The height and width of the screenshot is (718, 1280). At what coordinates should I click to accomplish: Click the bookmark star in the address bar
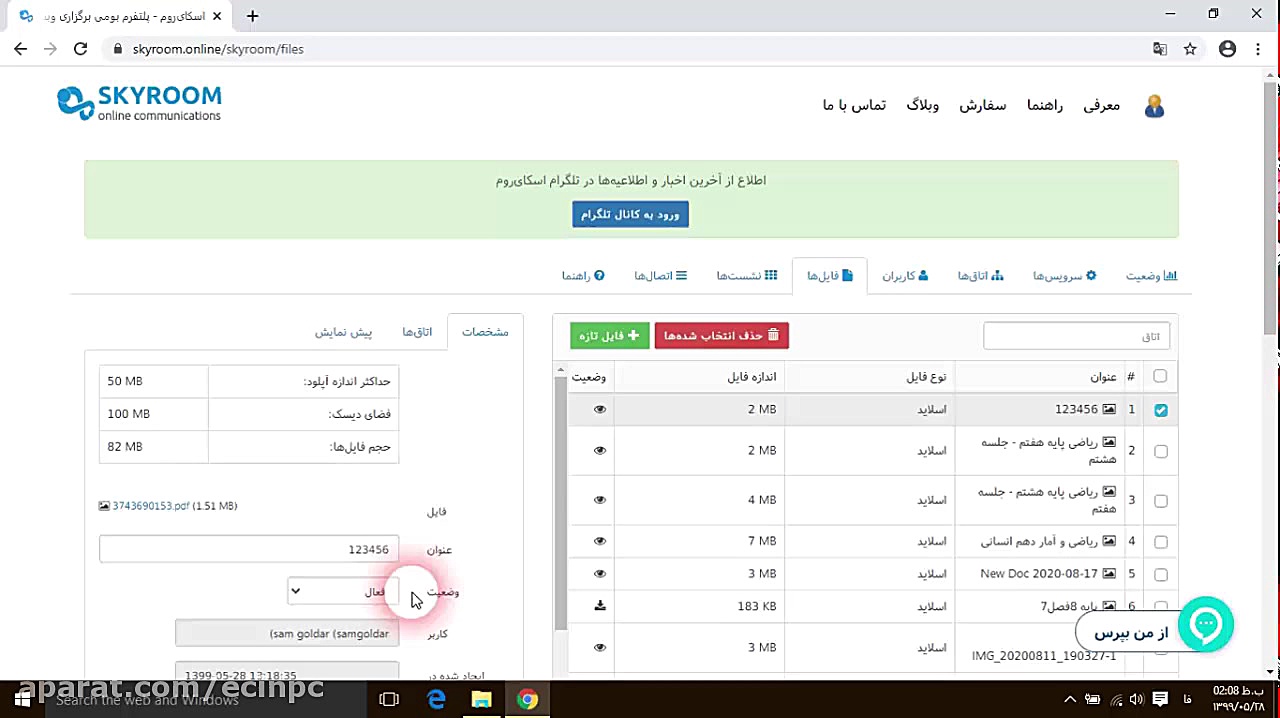[x=1190, y=48]
